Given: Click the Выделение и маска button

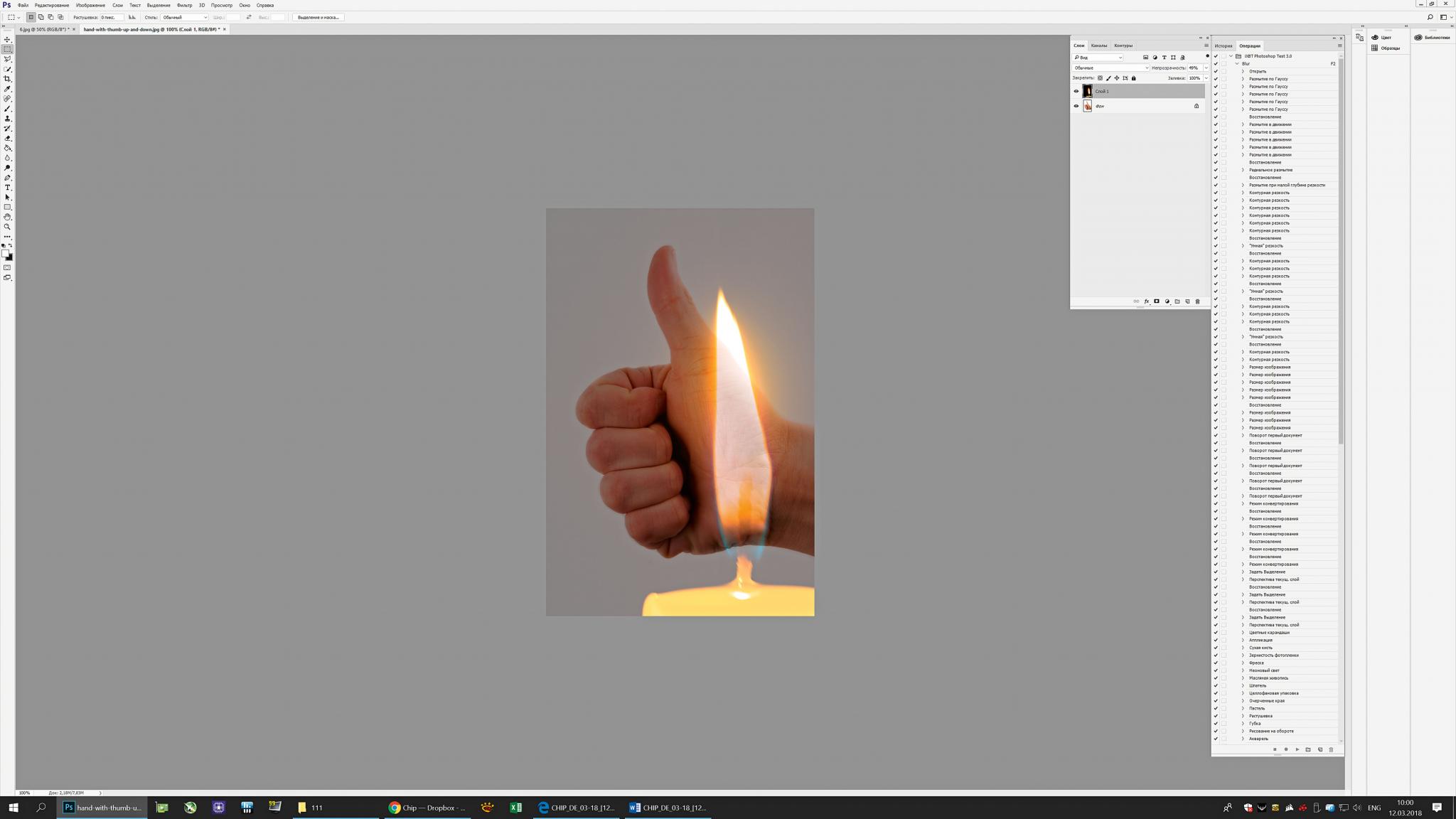Looking at the screenshot, I should [x=318, y=17].
